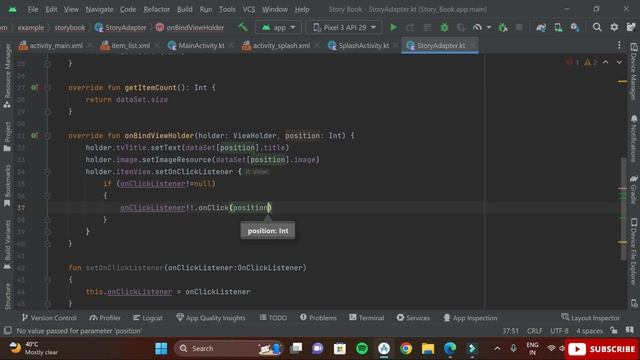Image resolution: width=640 pixels, height=360 pixels.
Task: Click the override gutter icon for onBindViewHolder
Action: [34, 136]
